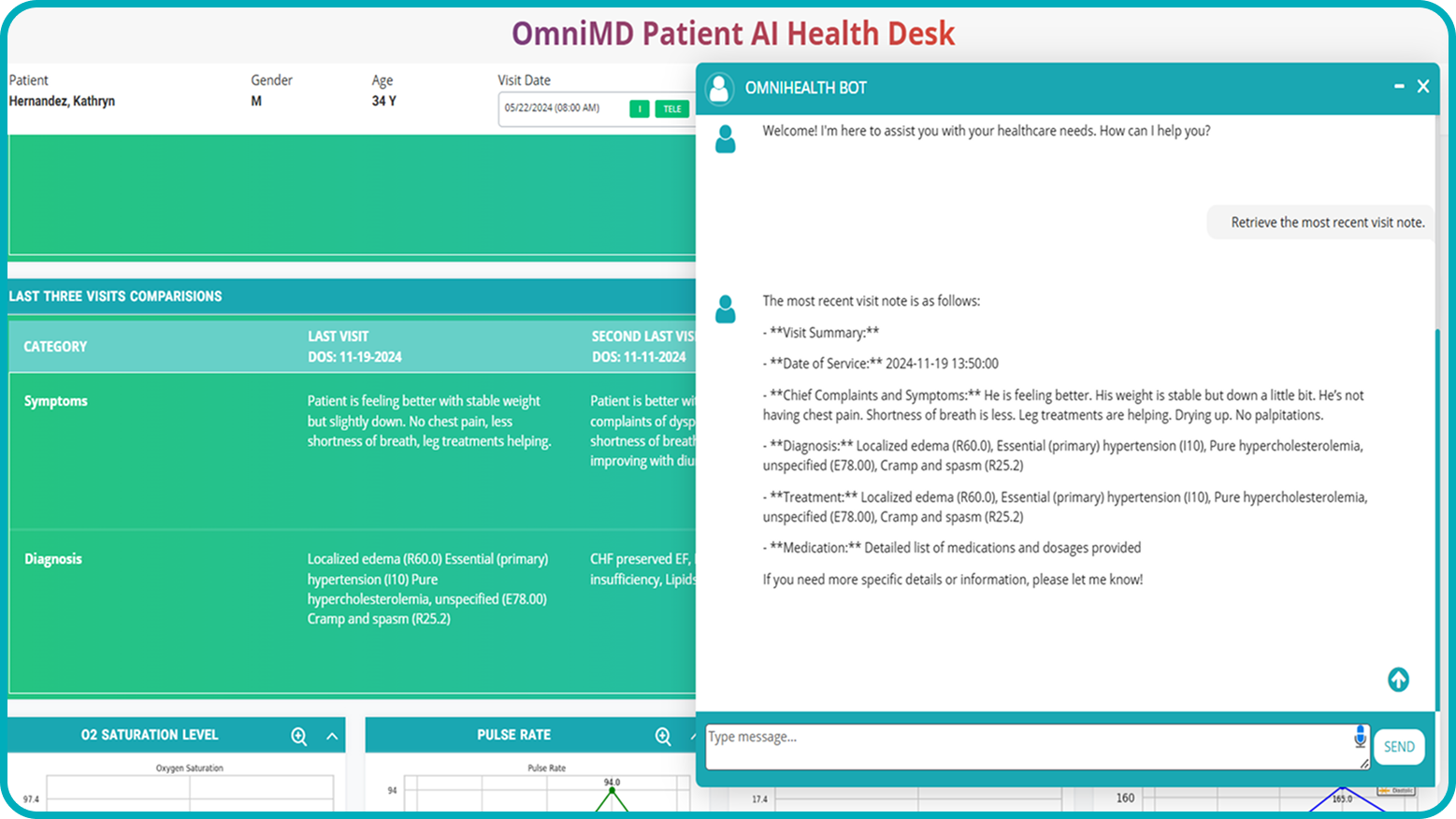Image resolution: width=1456 pixels, height=819 pixels.
Task: Select patient name Hernandez, Kathryn
Action: (62, 101)
